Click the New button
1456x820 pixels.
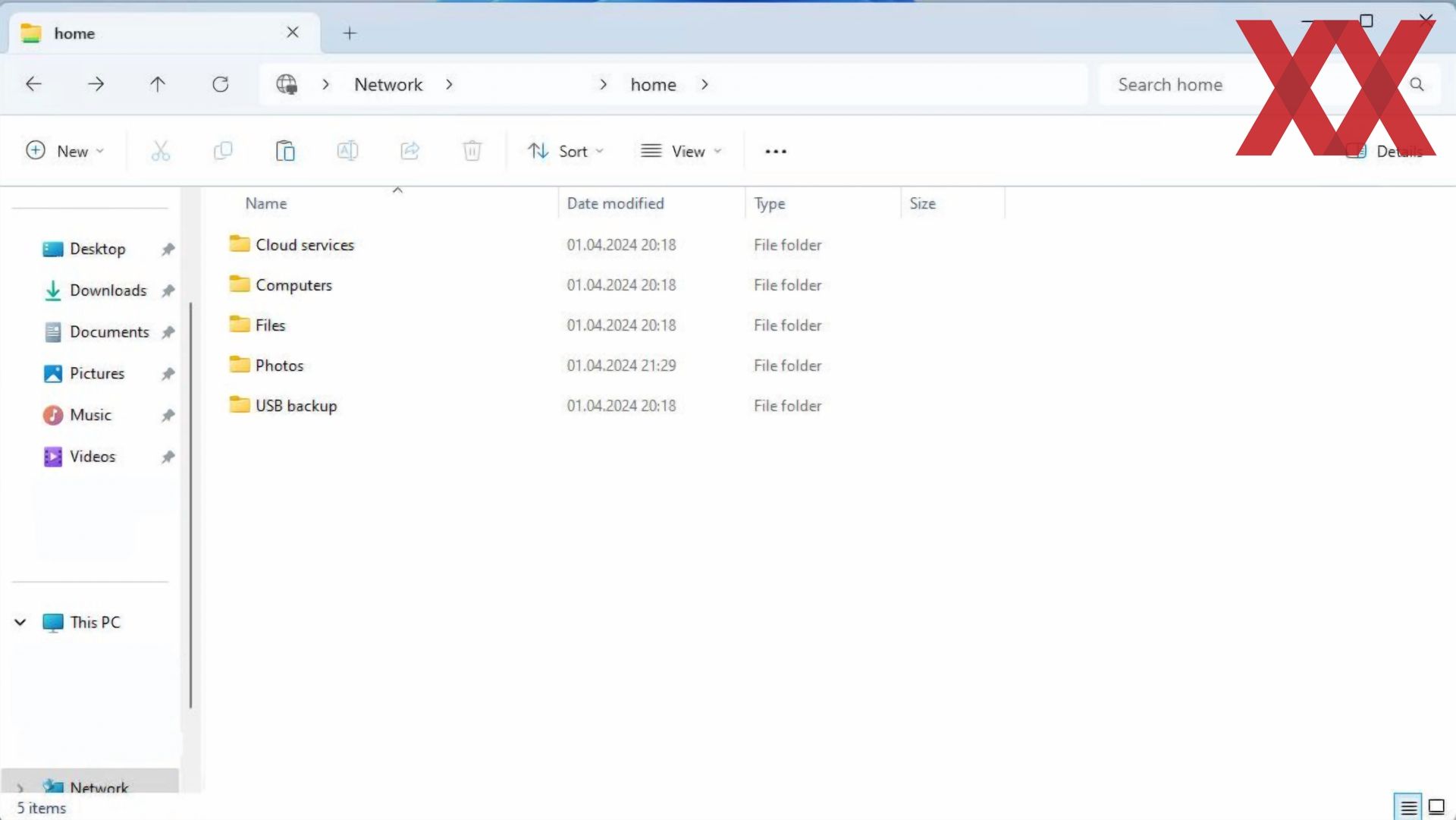64,151
